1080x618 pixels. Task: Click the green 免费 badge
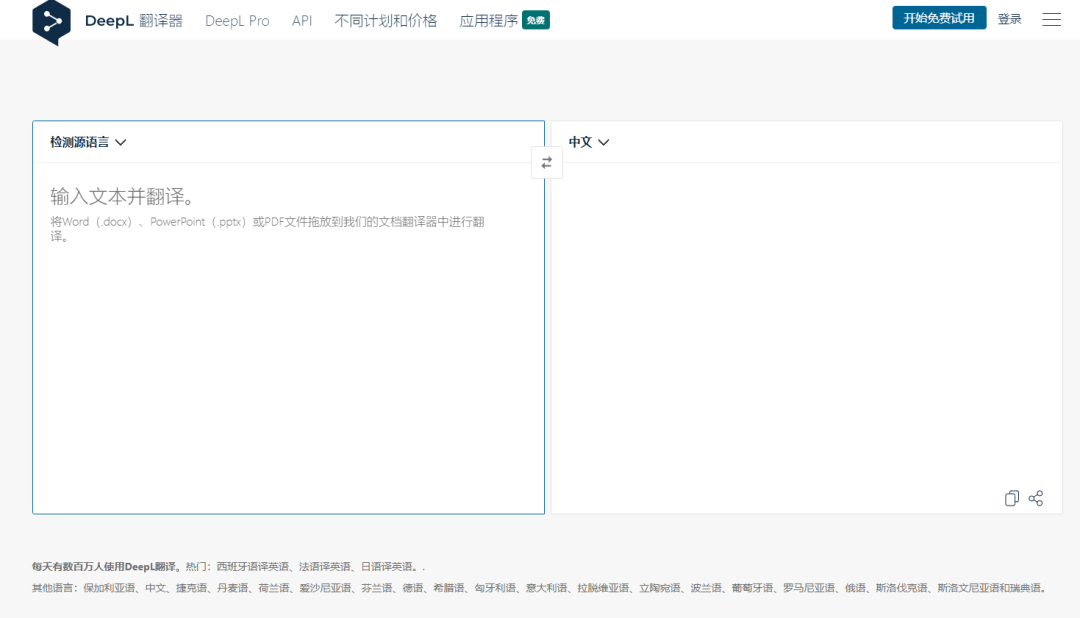[536, 20]
